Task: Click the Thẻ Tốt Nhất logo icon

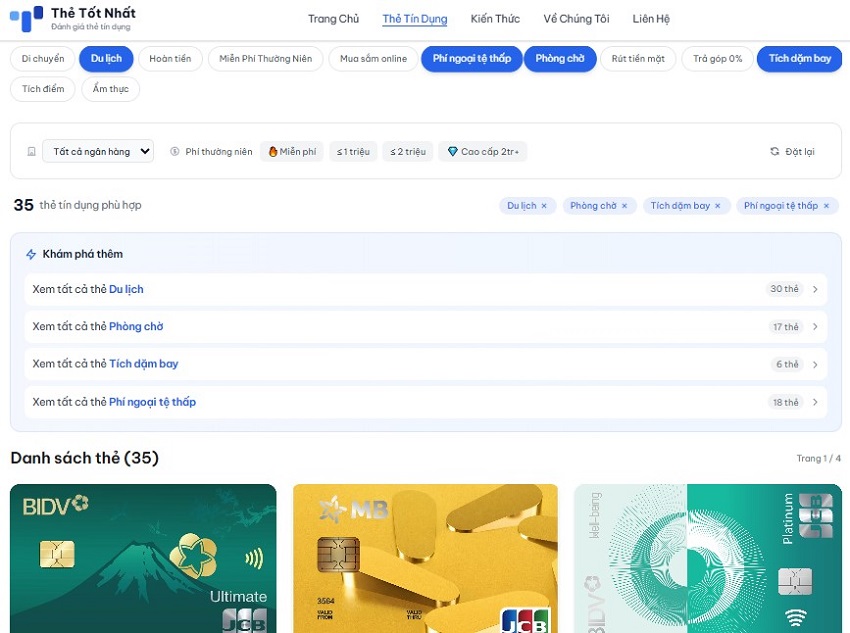Action: tap(26, 18)
